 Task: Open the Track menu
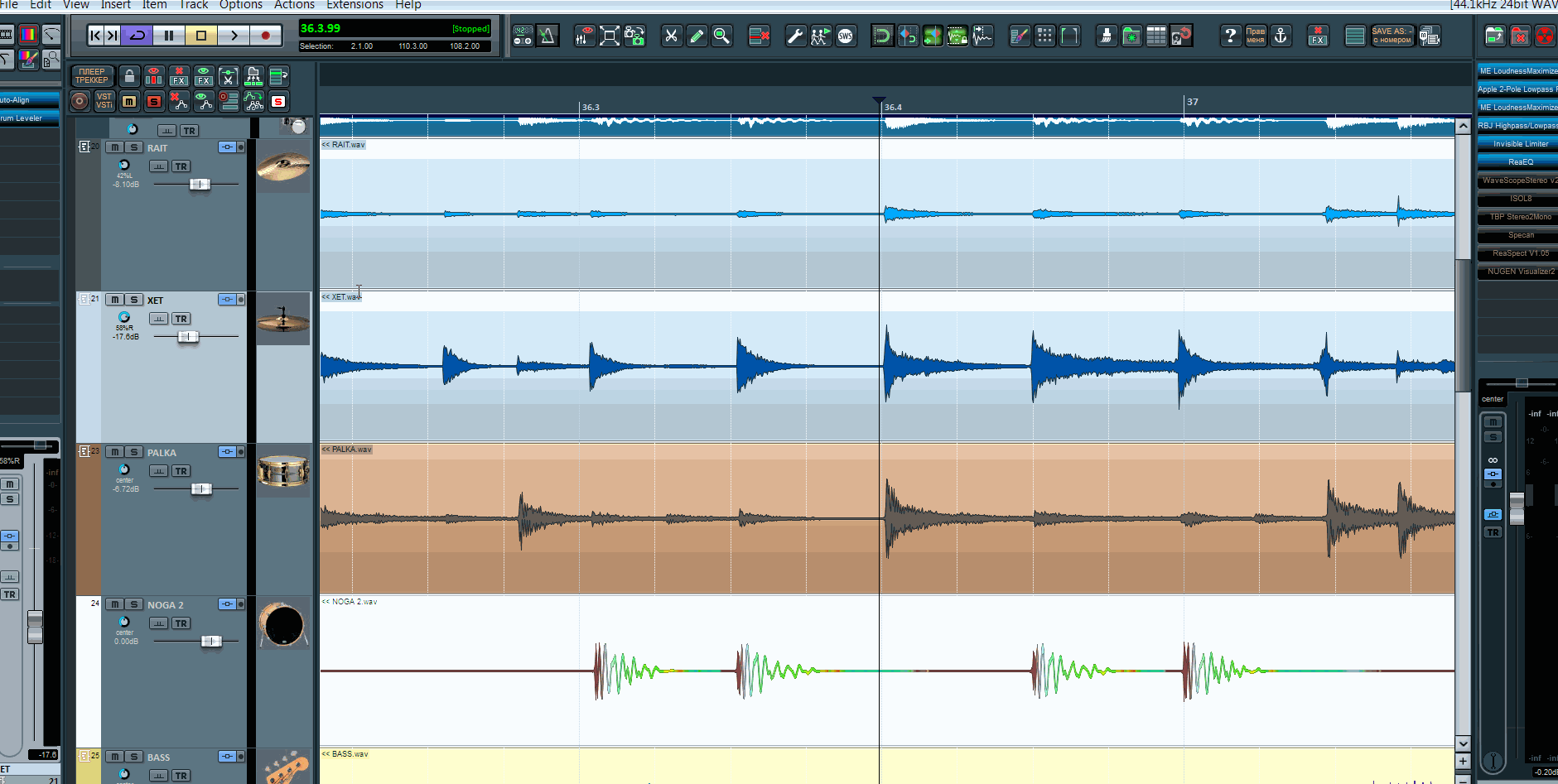click(x=194, y=5)
